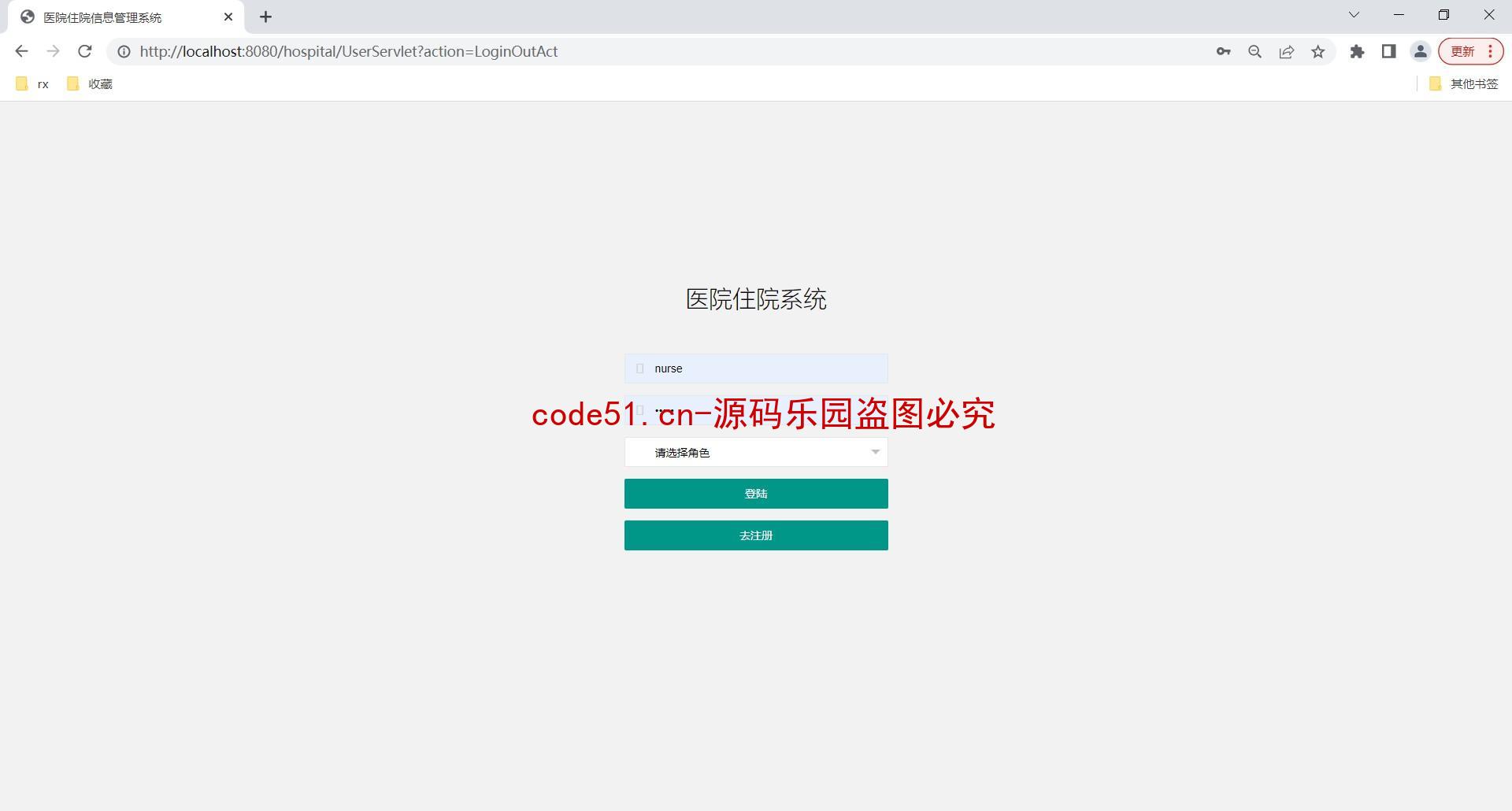The width and height of the screenshot is (1512, 811).
Task: Open a new browser tab
Action: coord(265,17)
